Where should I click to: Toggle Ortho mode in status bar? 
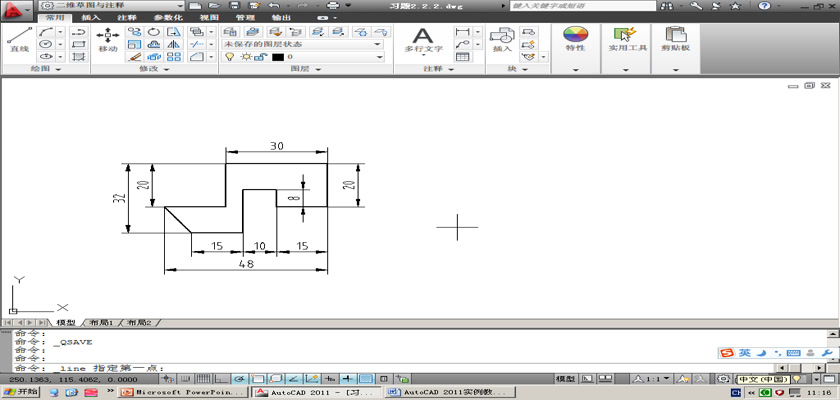pyautogui.click(x=221, y=379)
